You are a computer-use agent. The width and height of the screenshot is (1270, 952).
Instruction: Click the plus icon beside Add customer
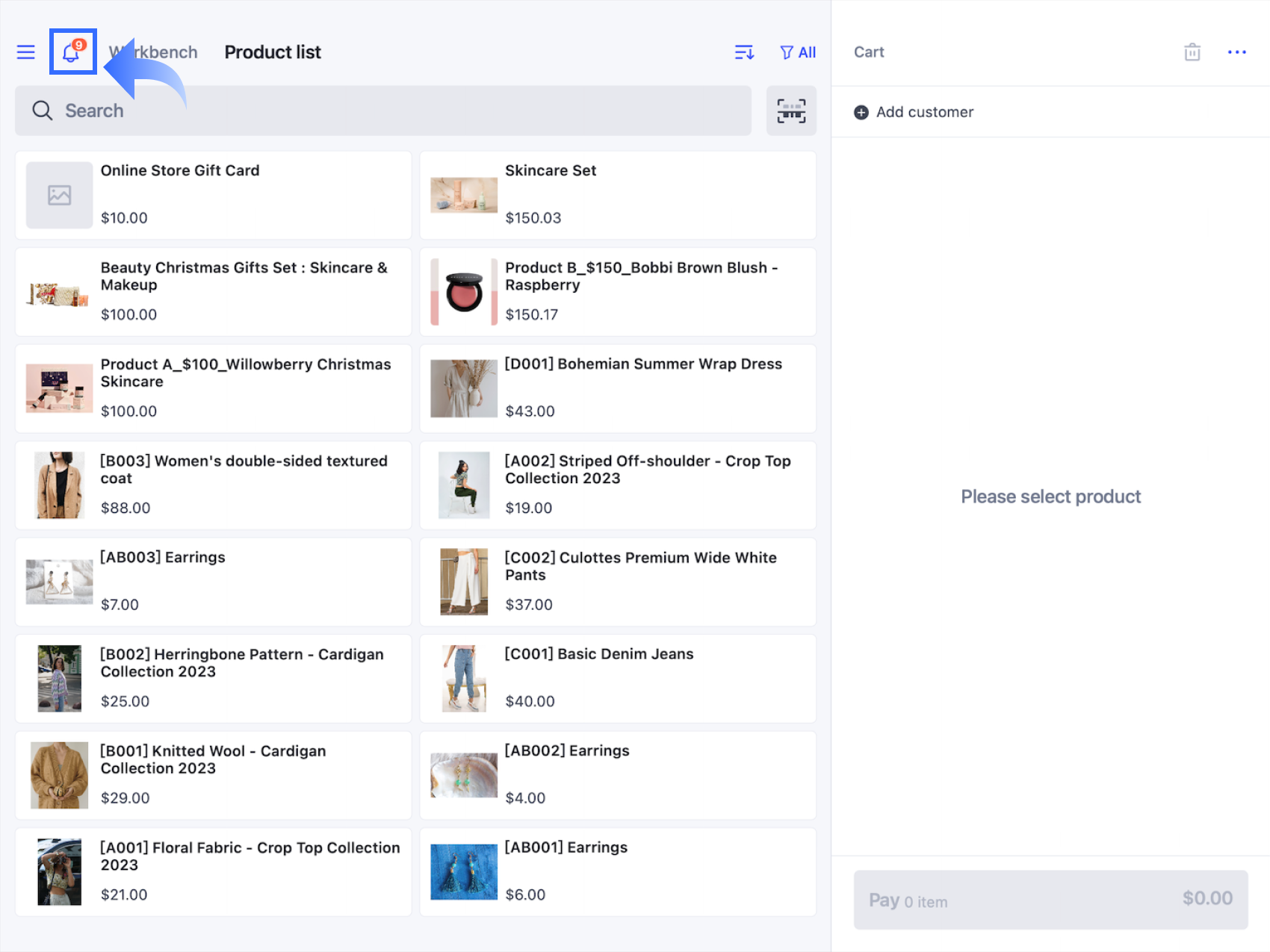tap(861, 112)
